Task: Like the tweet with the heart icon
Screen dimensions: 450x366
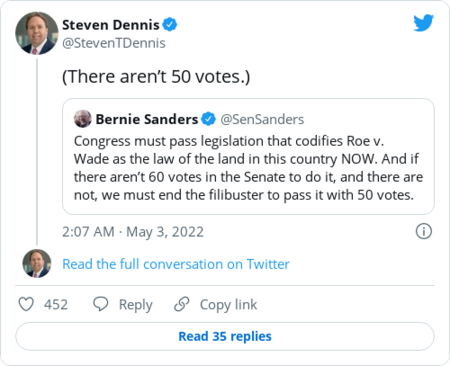Action: [x=26, y=304]
